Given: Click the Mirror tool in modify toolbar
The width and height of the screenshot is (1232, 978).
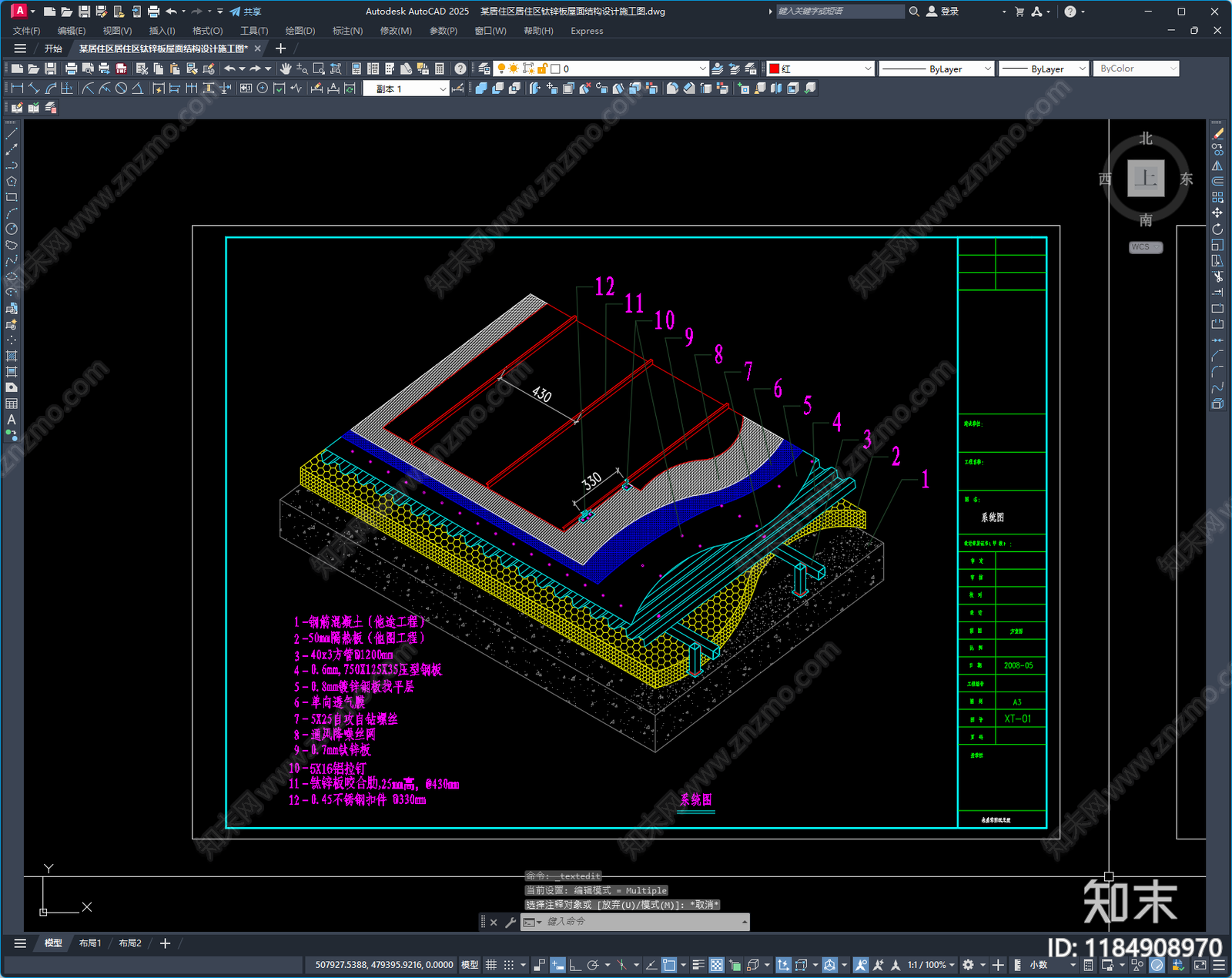Looking at the screenshot, I should [x=1217, y=166].
